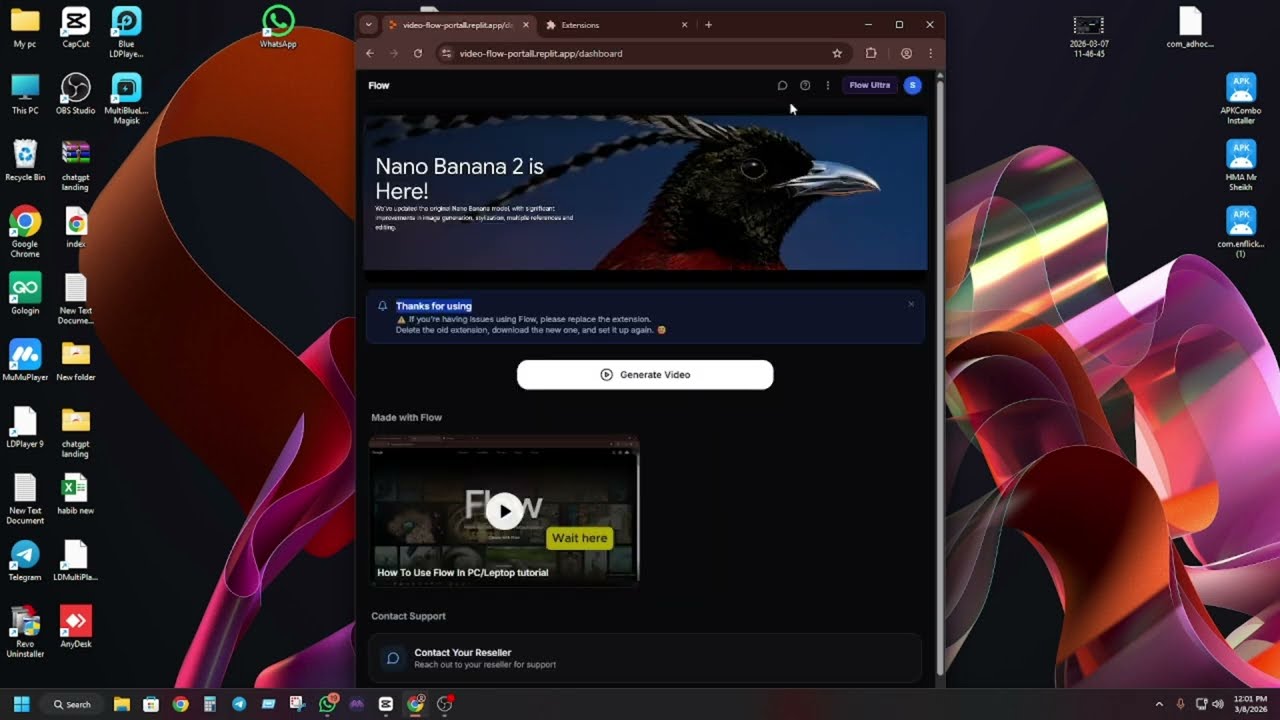This screenshot has height=720, width=1280.
Task: Select the Gologin desktop shortcut
Action: [25, 294]
